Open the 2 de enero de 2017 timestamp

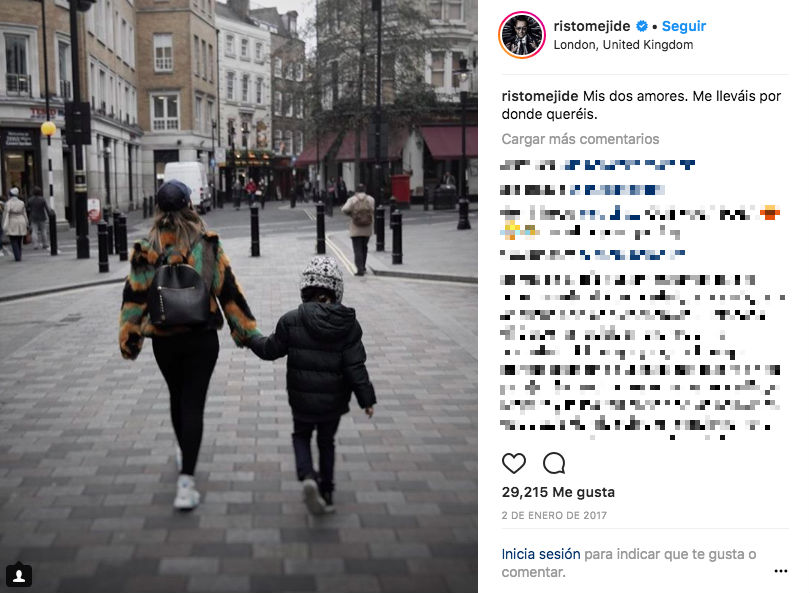click(554, 515)
